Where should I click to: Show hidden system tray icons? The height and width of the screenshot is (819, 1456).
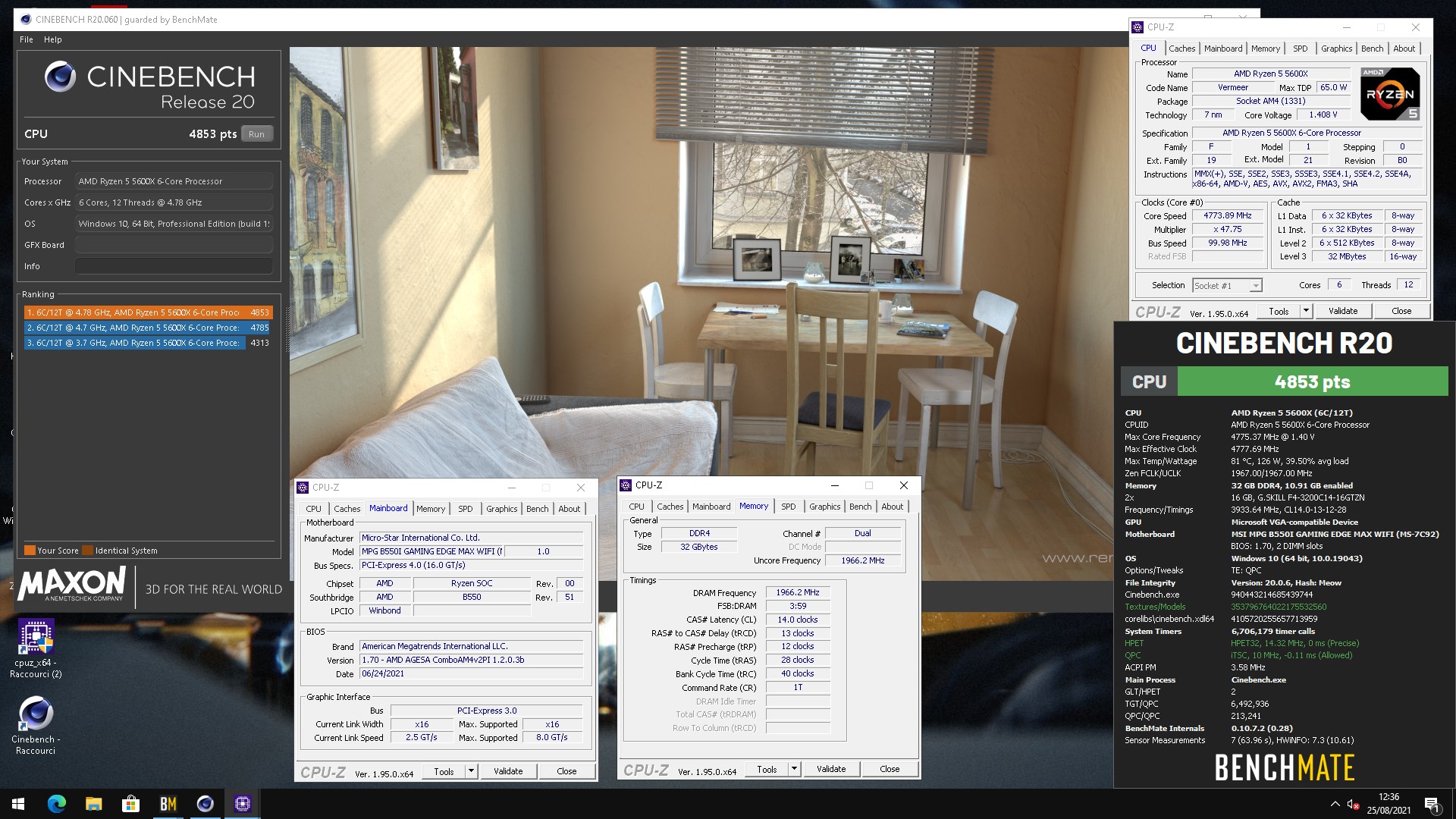click(x=1335, y=804)
